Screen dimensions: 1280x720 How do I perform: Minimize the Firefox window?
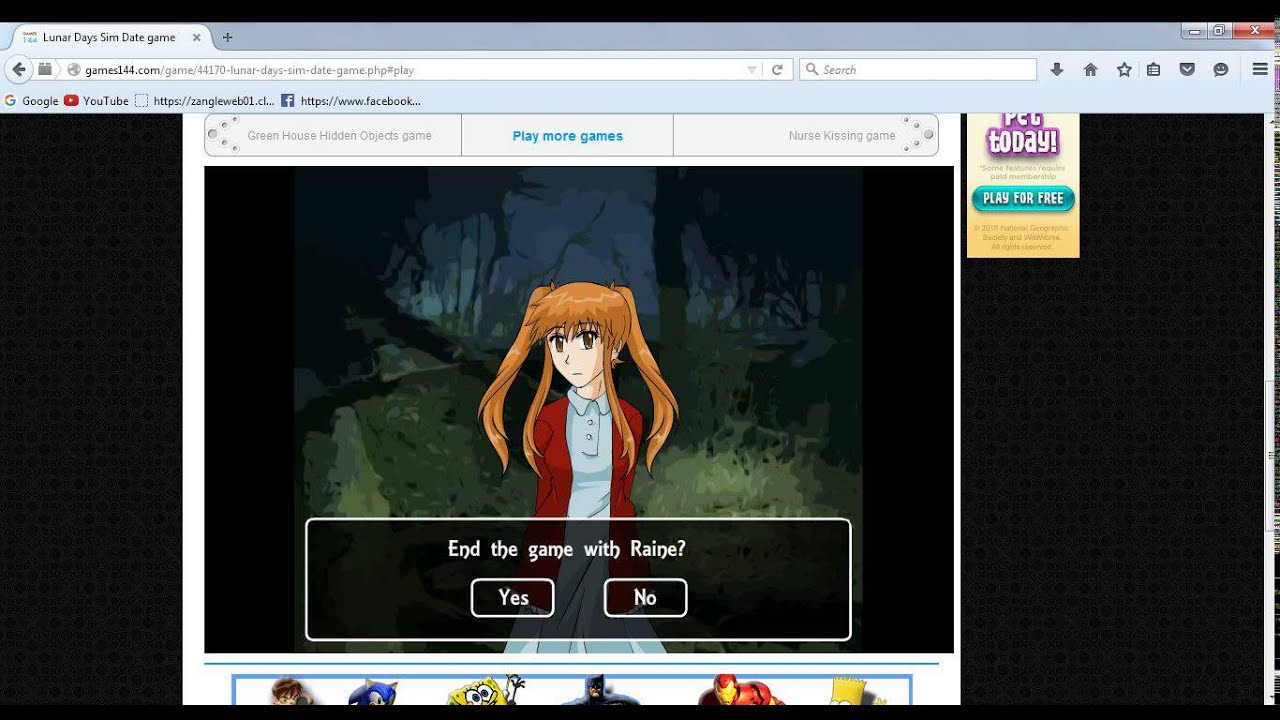[x=1195, y=32]
